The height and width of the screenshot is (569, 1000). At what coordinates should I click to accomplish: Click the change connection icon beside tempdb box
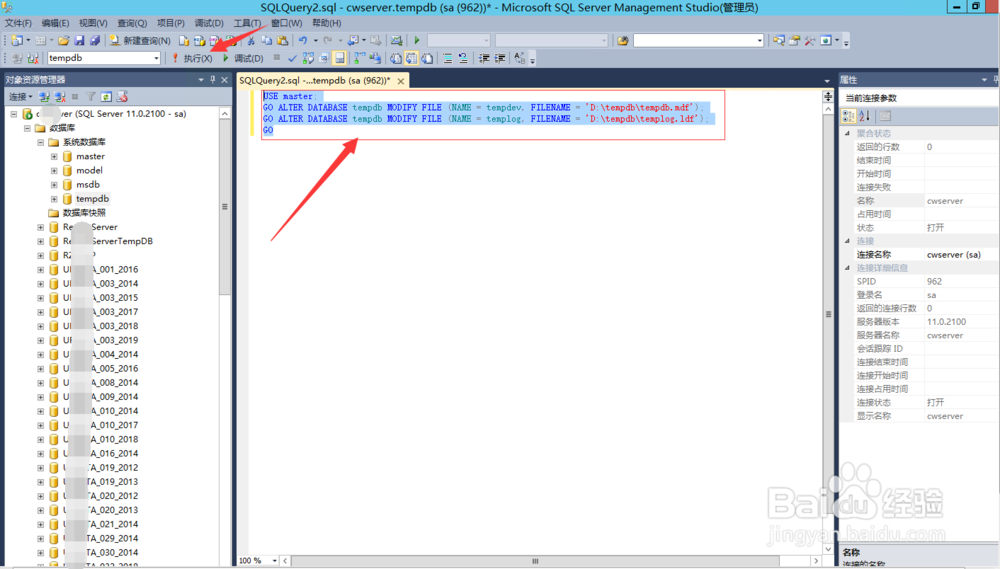(x=33, y=58)
